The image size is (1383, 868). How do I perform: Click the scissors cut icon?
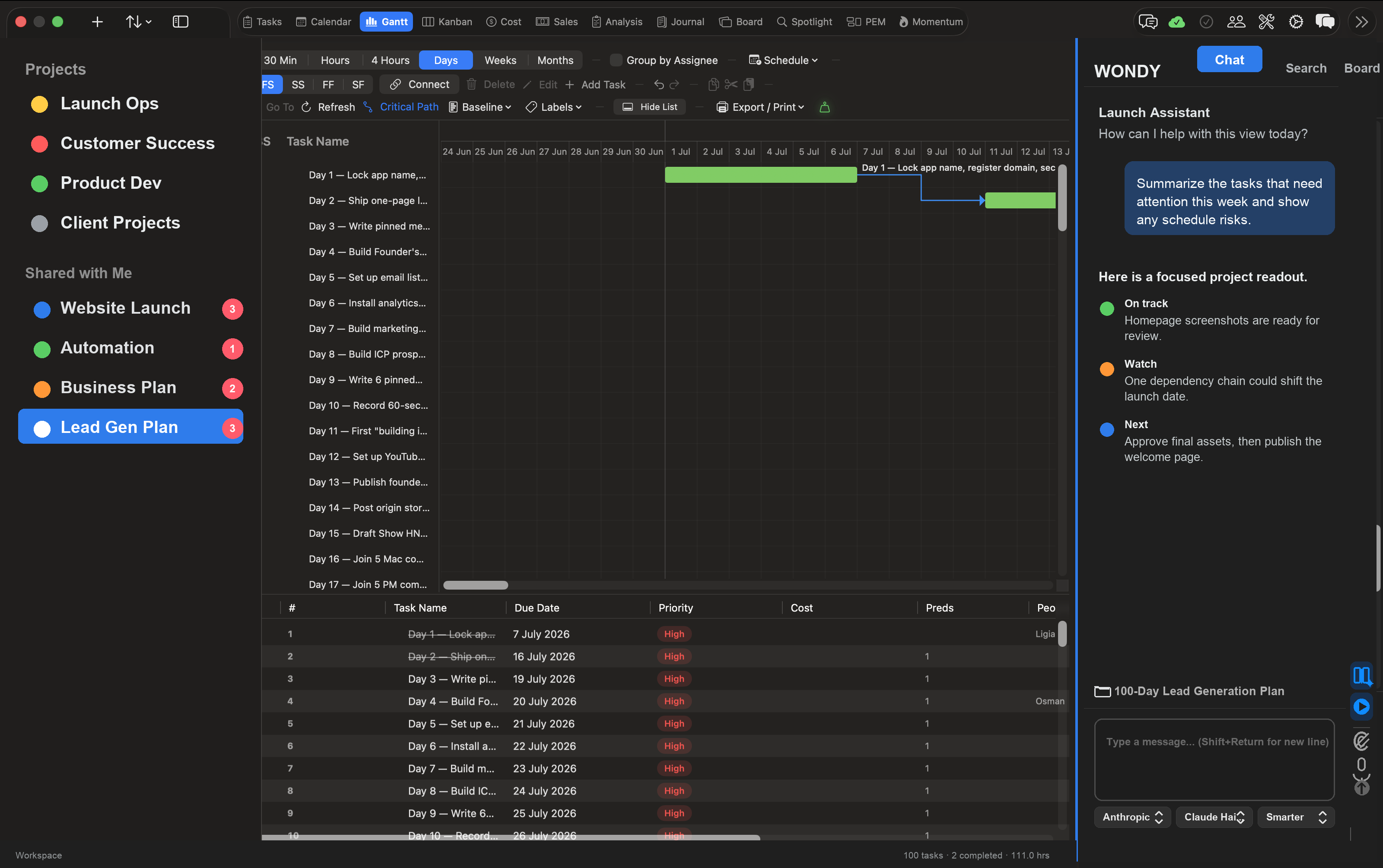[x=731, y=84]
